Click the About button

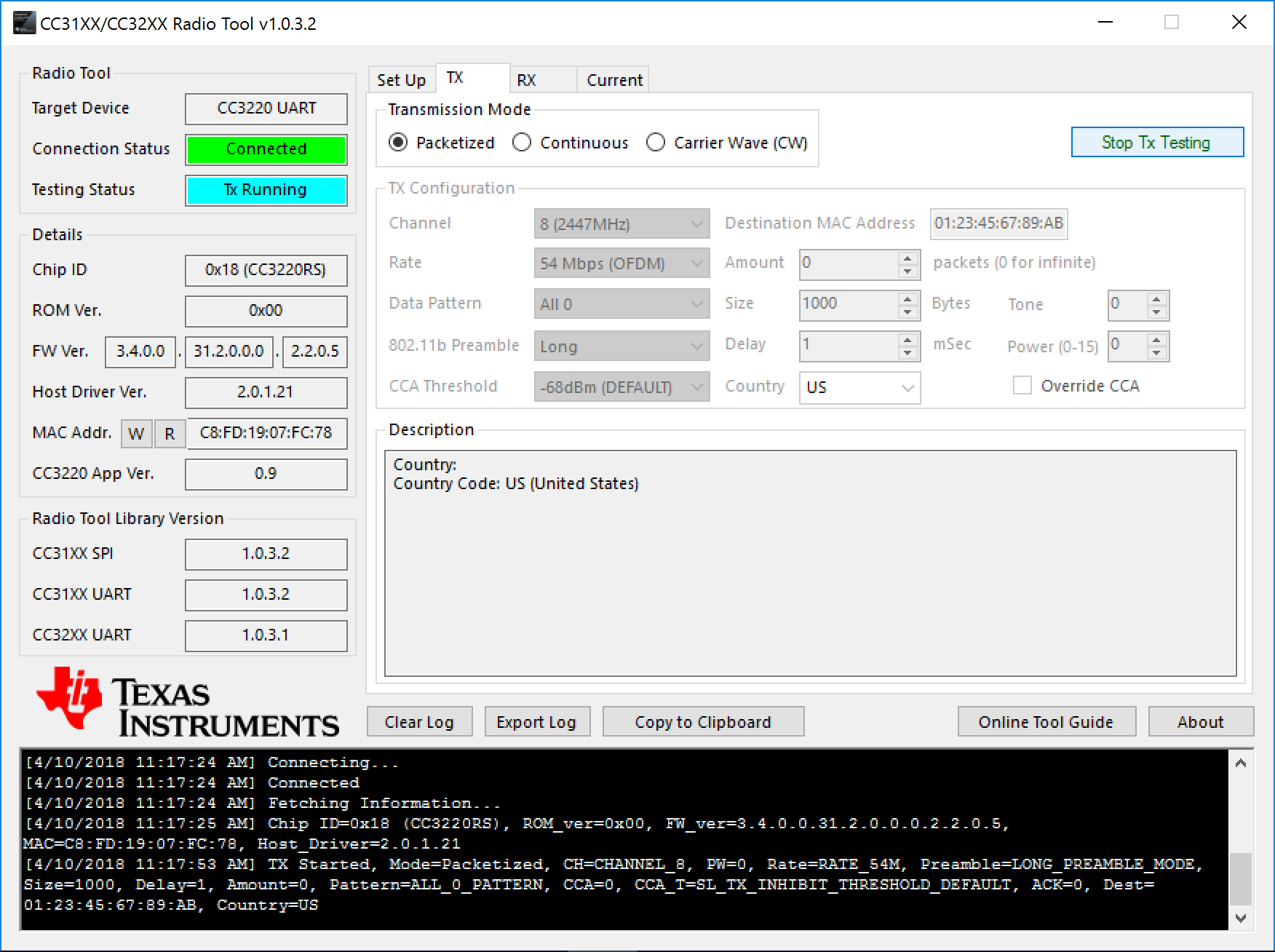coord(1201,722)
